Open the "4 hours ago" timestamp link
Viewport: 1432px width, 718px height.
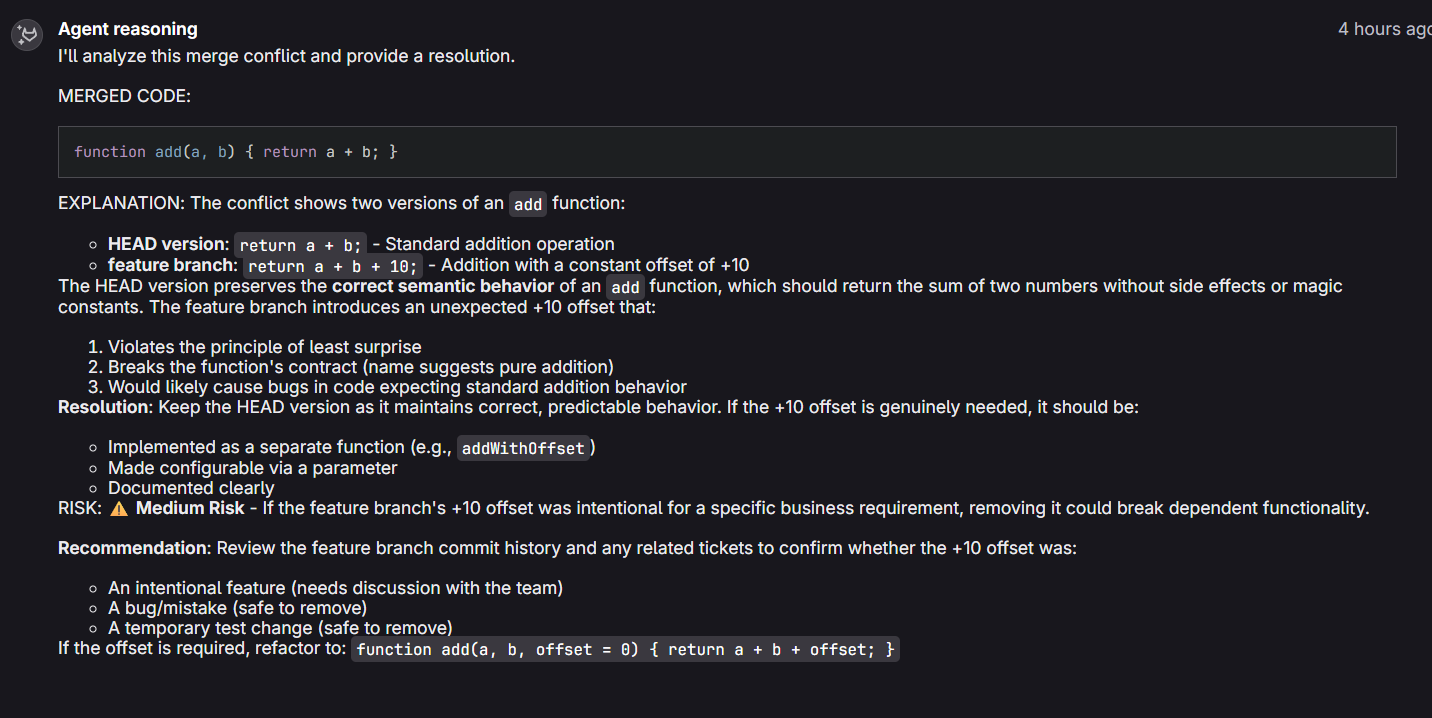(1384, 29)
